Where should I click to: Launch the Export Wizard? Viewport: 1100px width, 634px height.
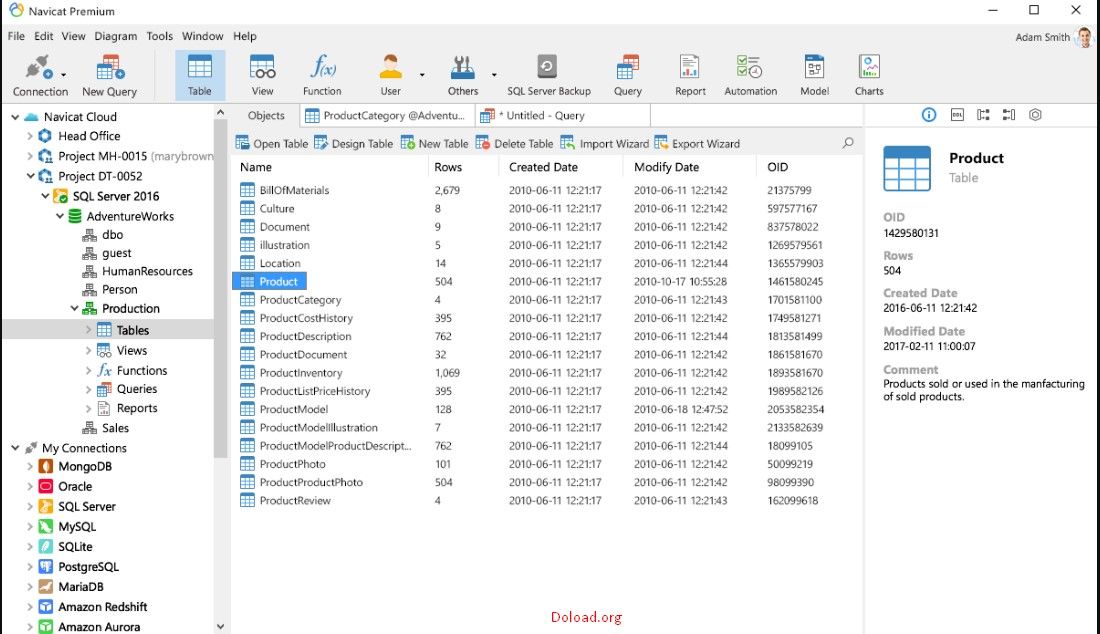click(x=697, y=143)
